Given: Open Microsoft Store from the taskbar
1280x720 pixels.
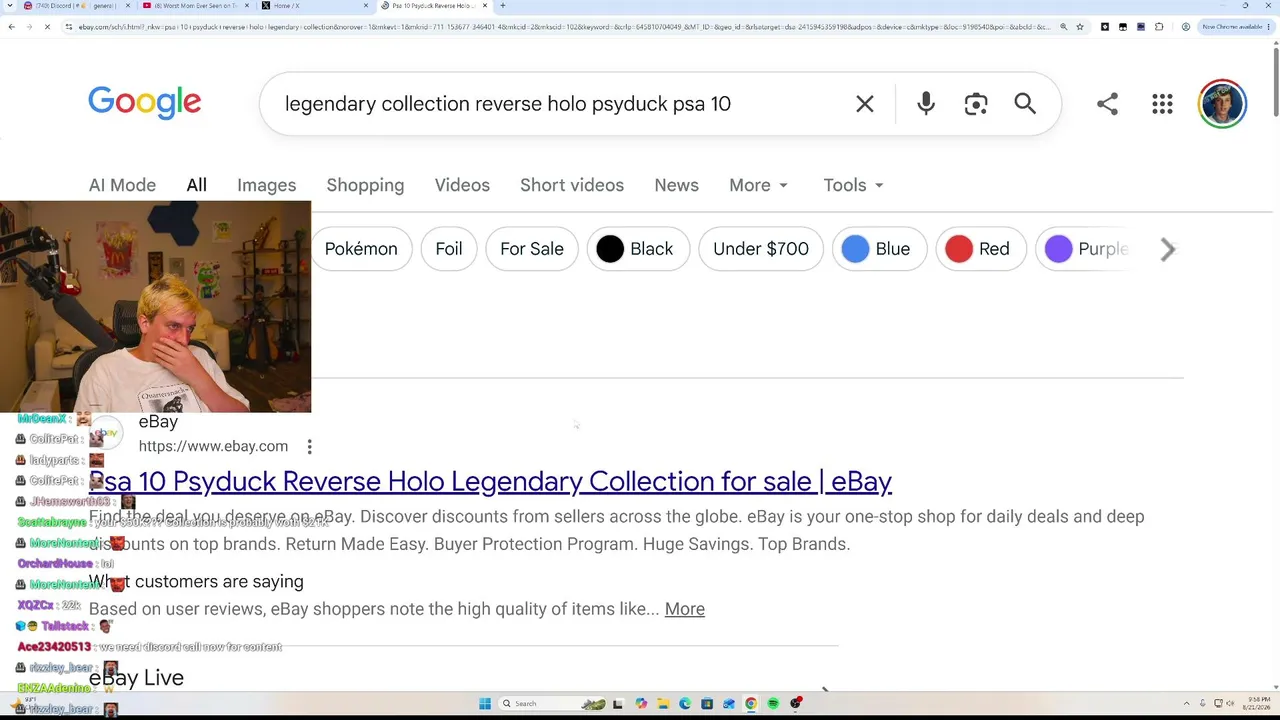Looking at the screenshot, I should 707,704.
